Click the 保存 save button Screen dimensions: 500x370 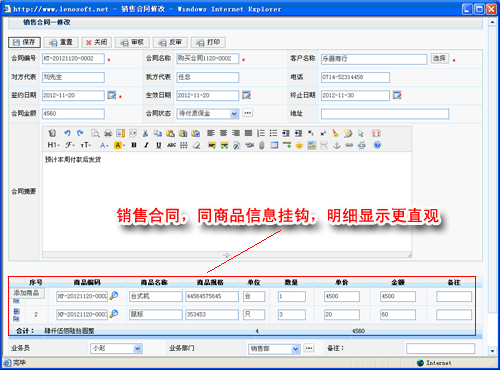click(x=24, y=42)
